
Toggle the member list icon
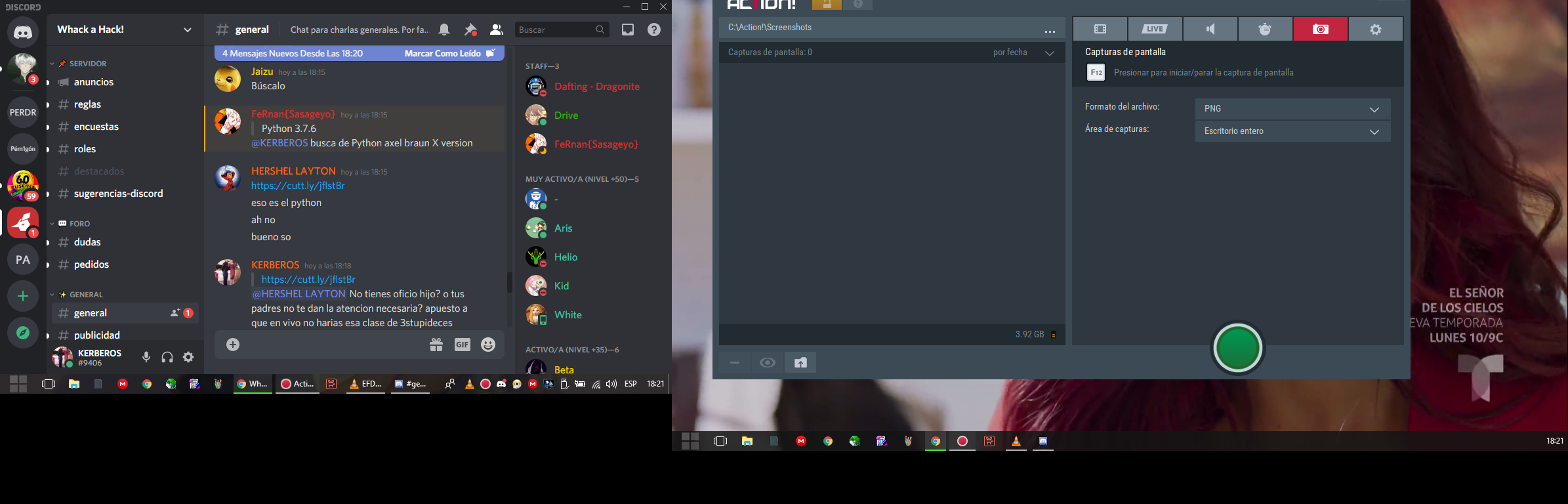tap(496, 30)
